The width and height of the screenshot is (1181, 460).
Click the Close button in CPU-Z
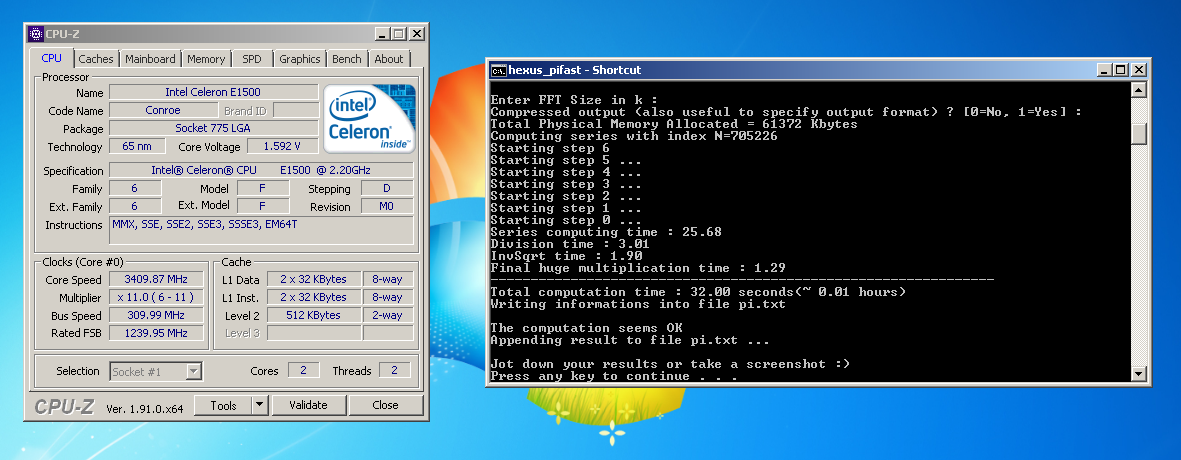tap(385, 405)
